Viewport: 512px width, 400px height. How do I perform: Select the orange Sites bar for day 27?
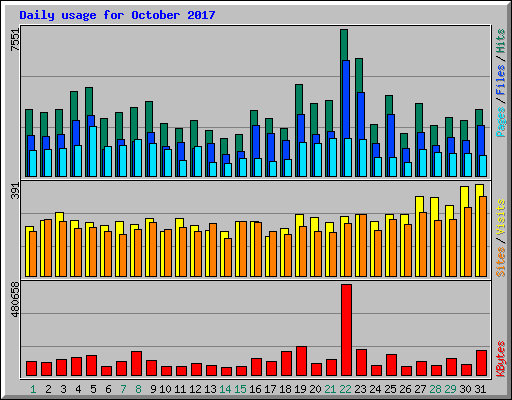423,244
